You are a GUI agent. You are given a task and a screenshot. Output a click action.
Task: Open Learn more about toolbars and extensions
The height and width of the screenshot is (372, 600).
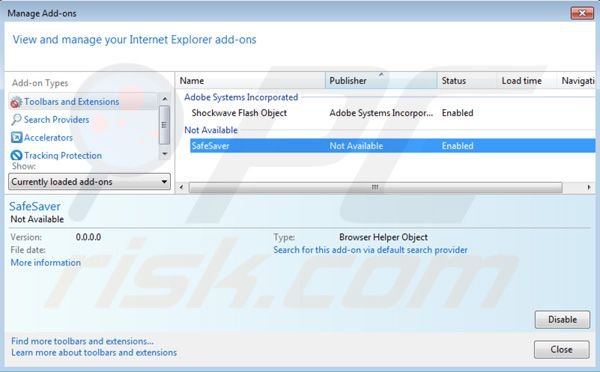click(94, 352)
